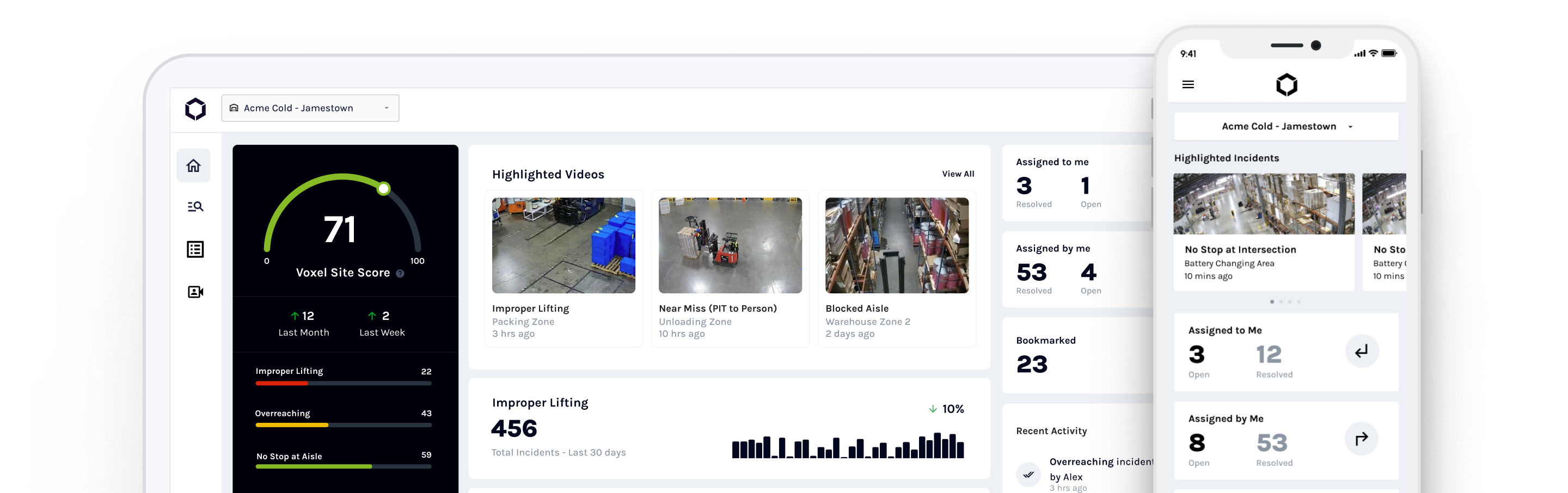
Task: Click the green up arrow beside Last Week
Action: [372, 316]
